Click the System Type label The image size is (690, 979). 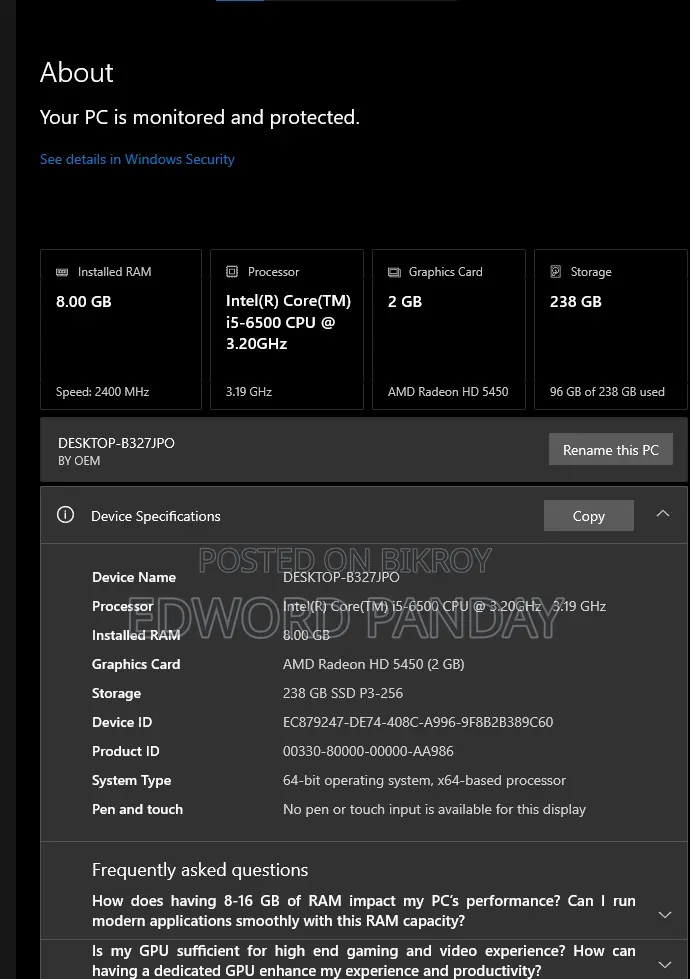131,780
